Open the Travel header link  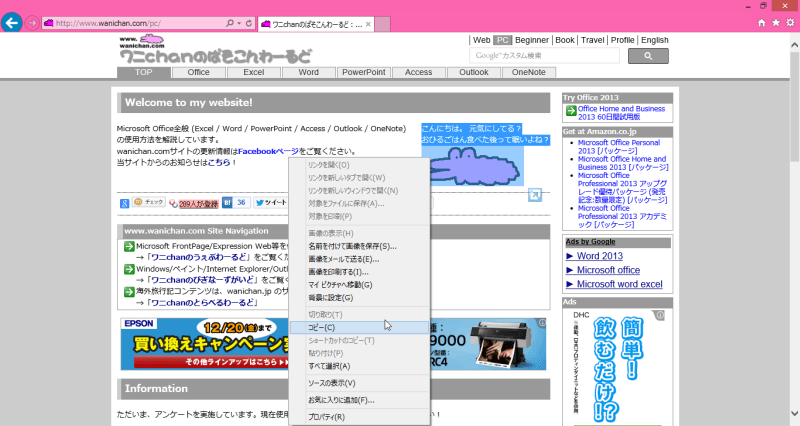tap(592, 40)
